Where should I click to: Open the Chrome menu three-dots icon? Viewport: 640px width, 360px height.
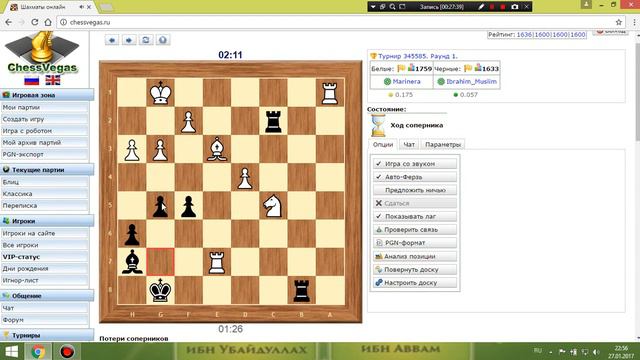point(634,22)
